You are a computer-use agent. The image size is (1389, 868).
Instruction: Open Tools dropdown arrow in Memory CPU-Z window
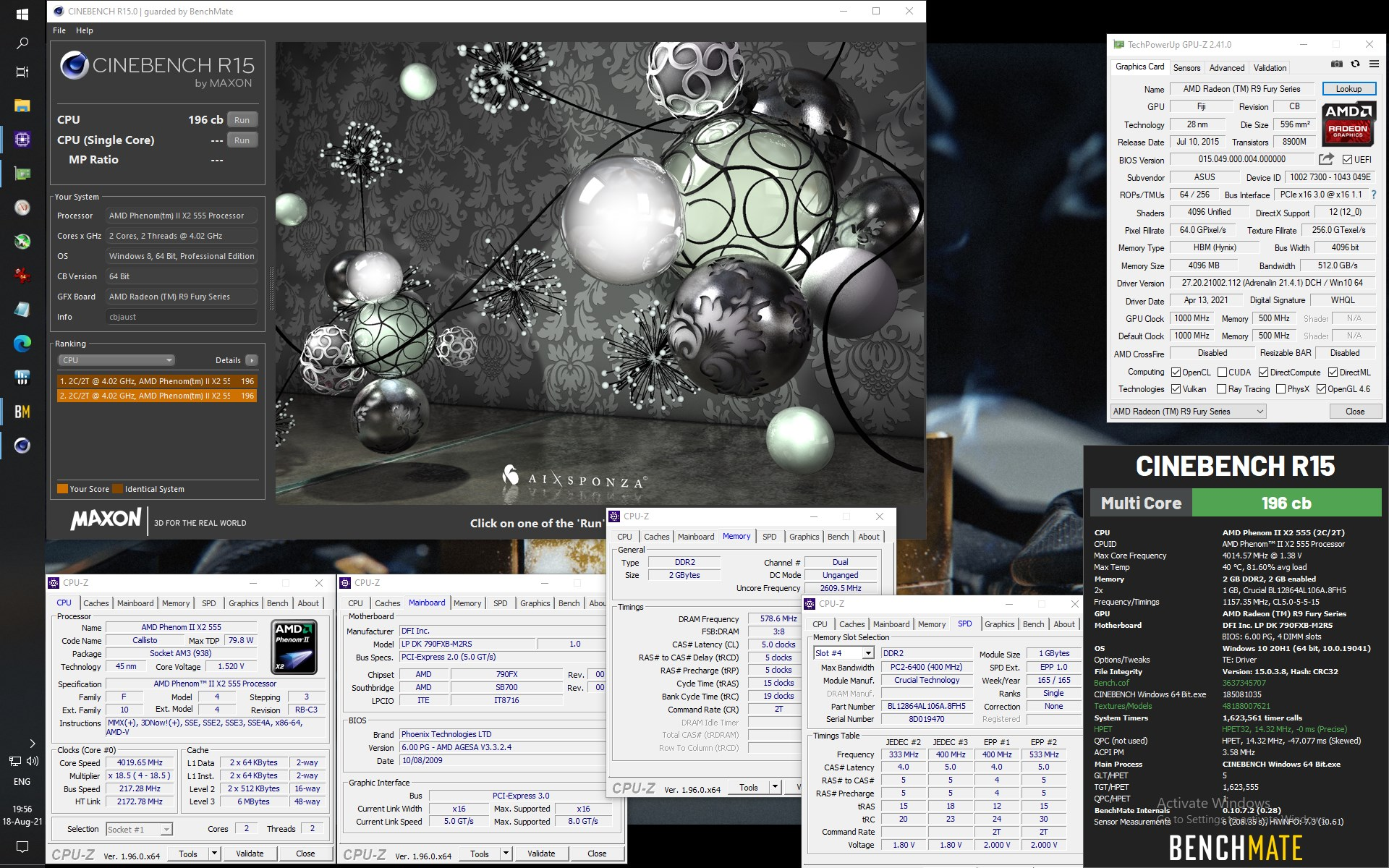(x=775, y=787)
